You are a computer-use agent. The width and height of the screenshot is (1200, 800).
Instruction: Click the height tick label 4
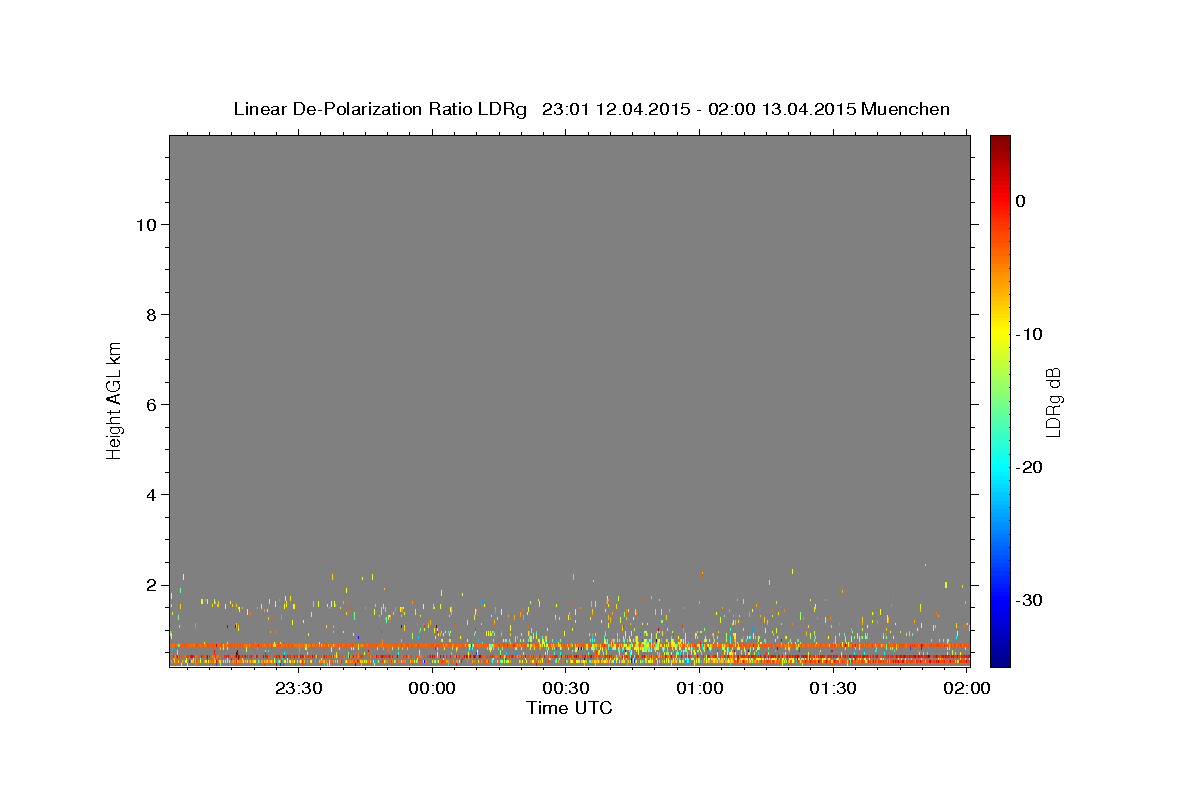coord(149,494)
